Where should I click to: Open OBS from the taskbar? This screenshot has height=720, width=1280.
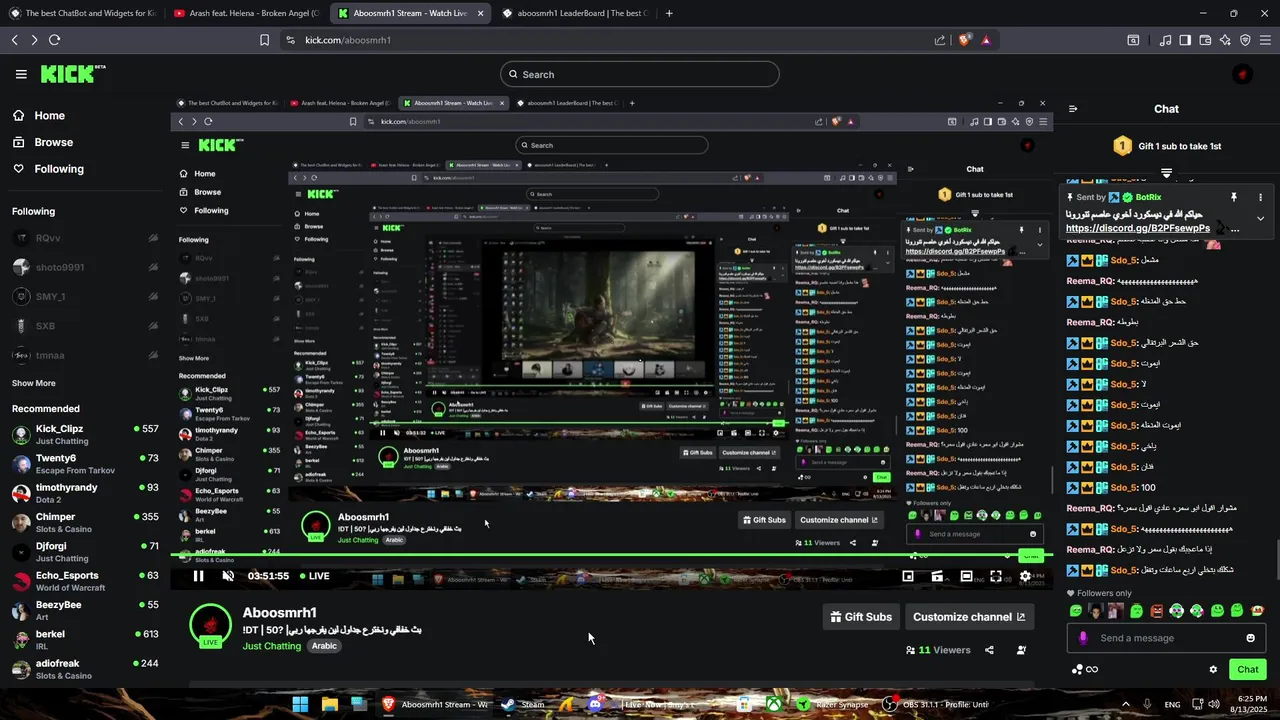pos(938,704)
